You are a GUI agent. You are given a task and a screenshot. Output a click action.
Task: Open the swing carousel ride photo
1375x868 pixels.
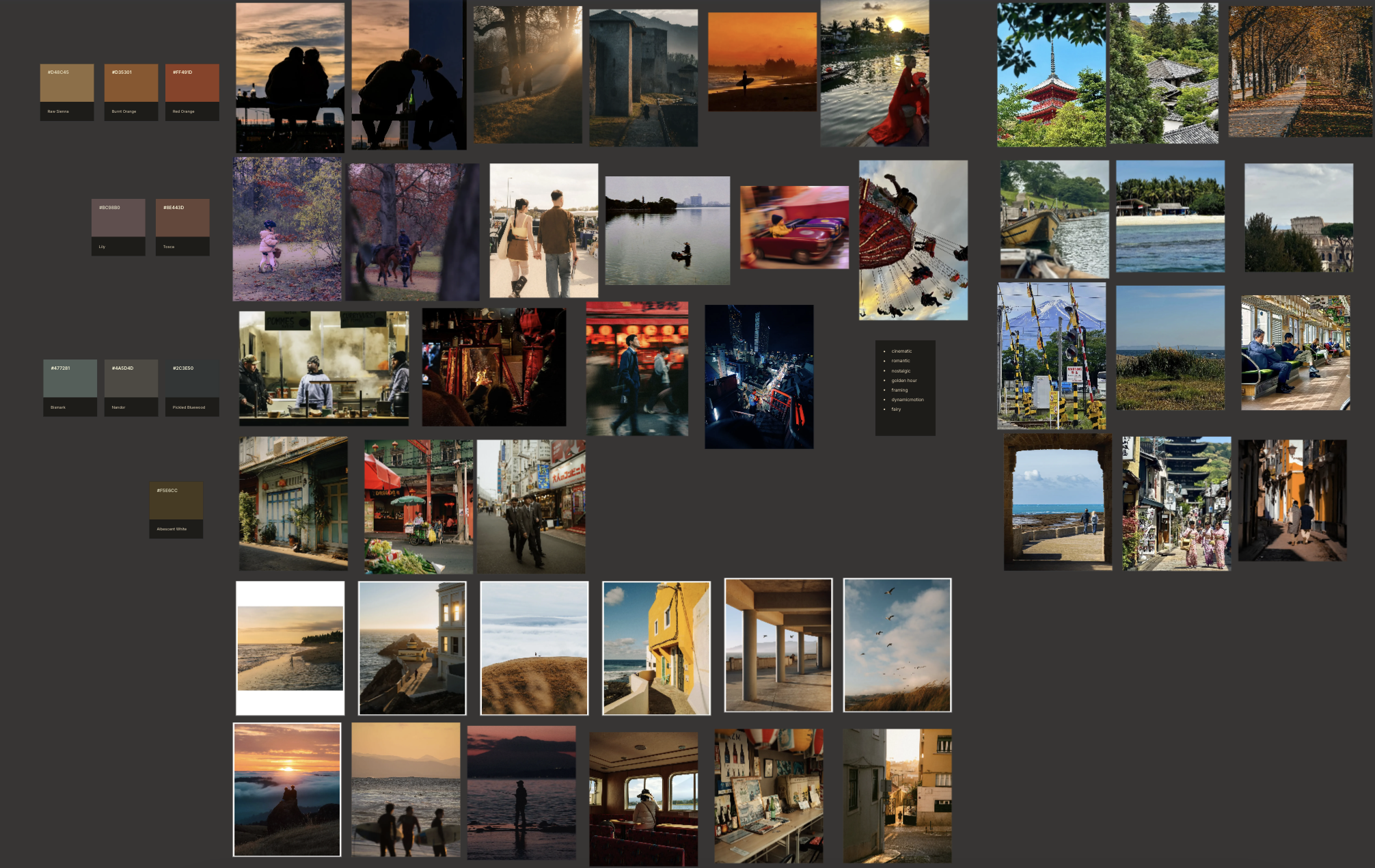click(913, 241)
